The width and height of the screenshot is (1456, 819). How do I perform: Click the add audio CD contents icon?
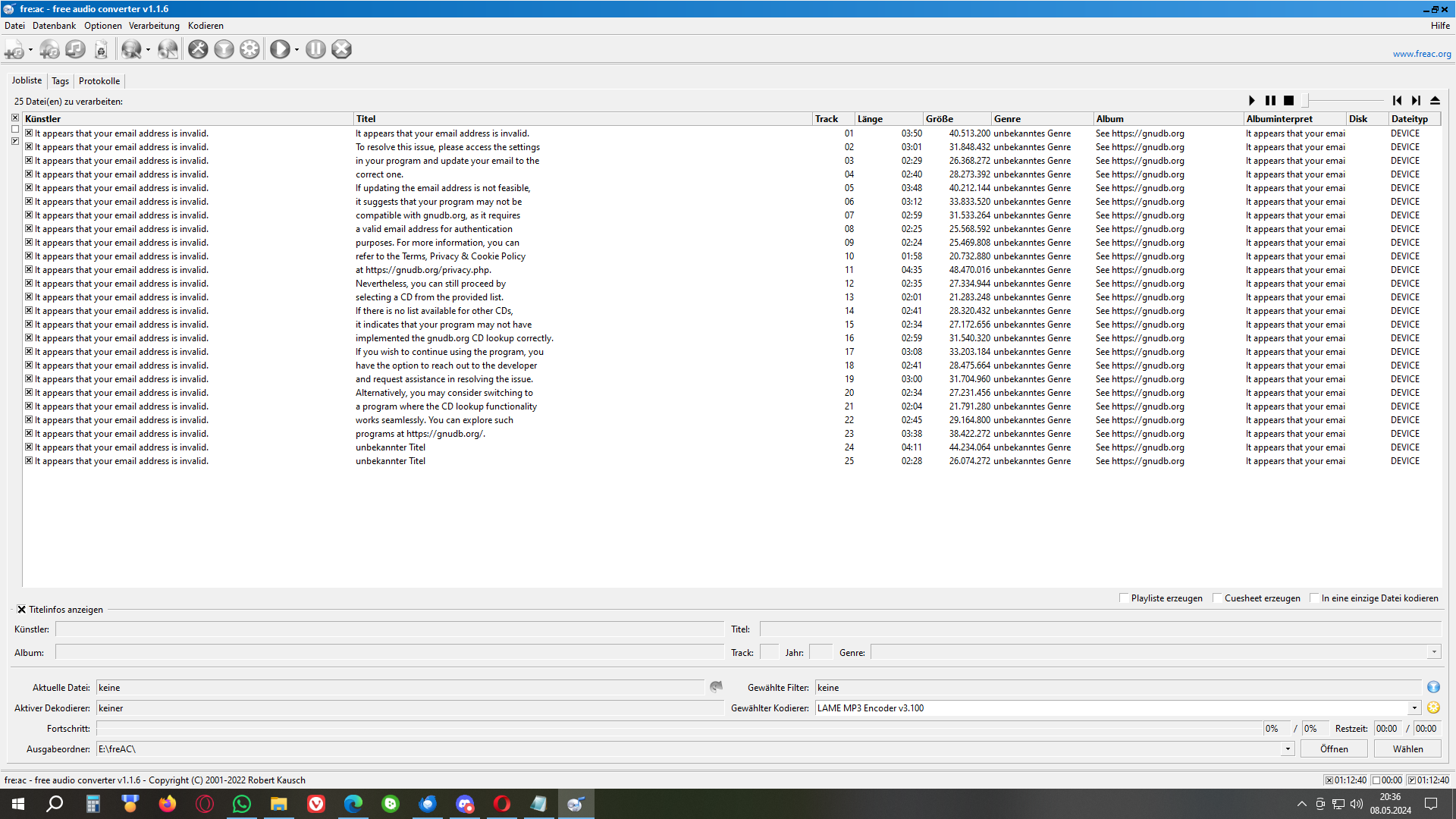pos(49,50)
